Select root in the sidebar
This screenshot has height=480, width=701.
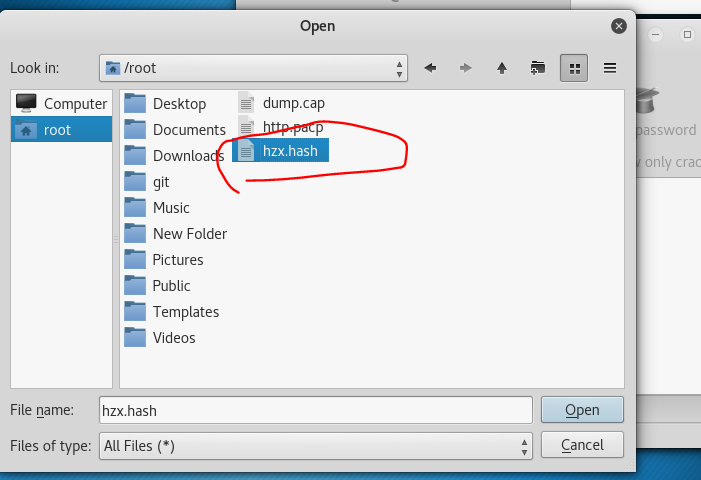(x=57, y=130)
